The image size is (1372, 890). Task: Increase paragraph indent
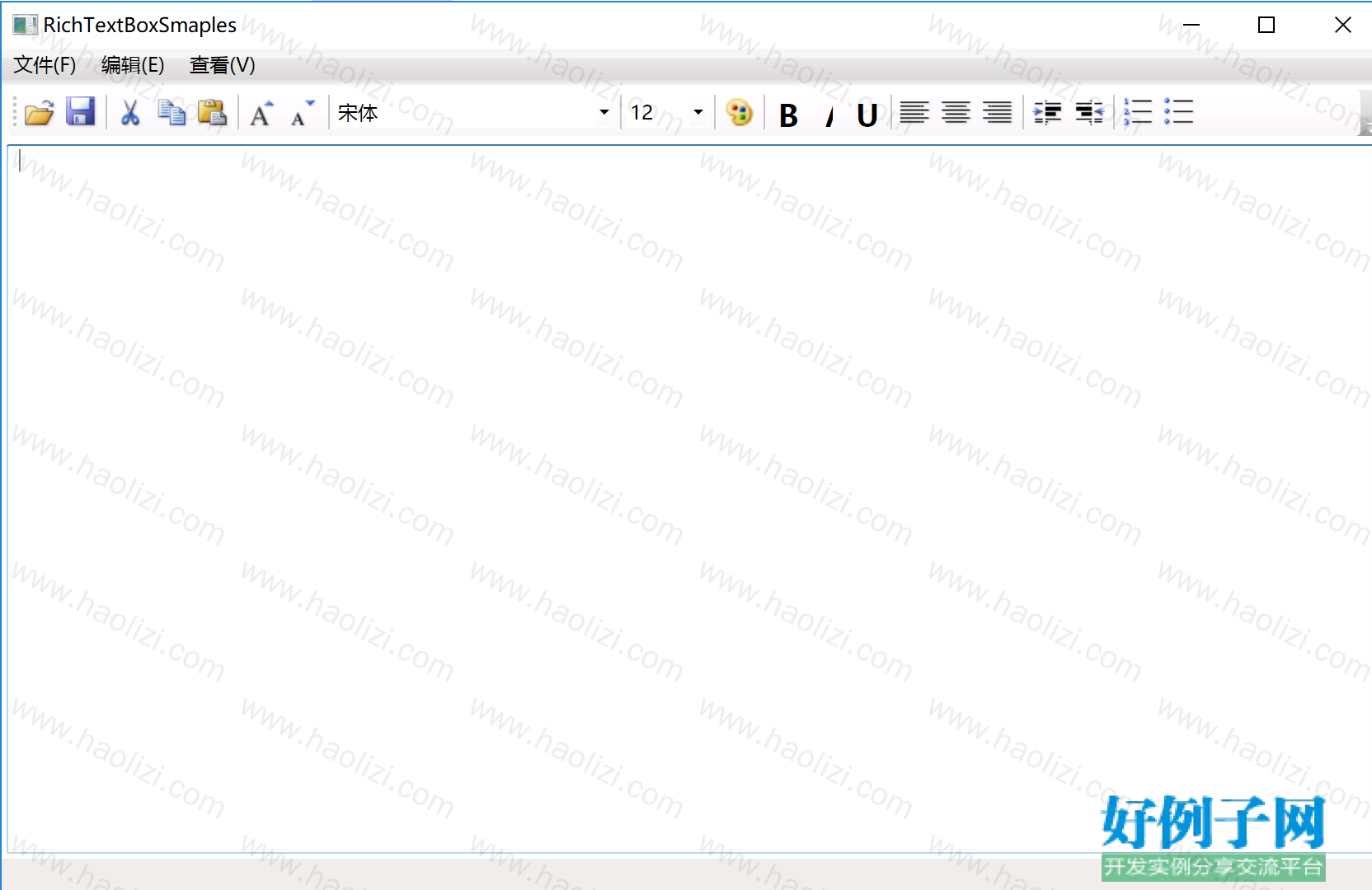pyautogui.click(x=1047, y=112)
